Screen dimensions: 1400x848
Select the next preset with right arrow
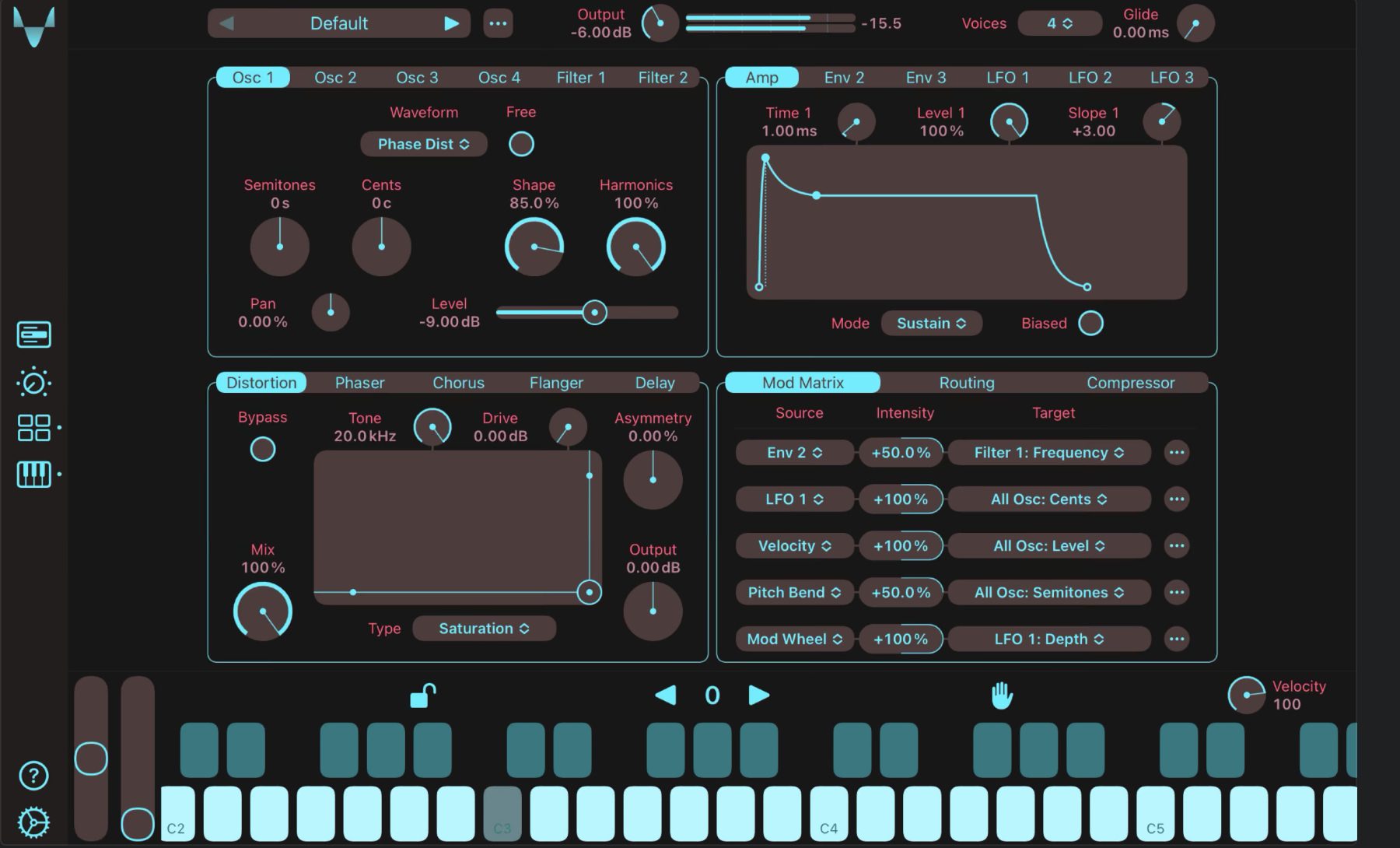(x=451, y=23)
